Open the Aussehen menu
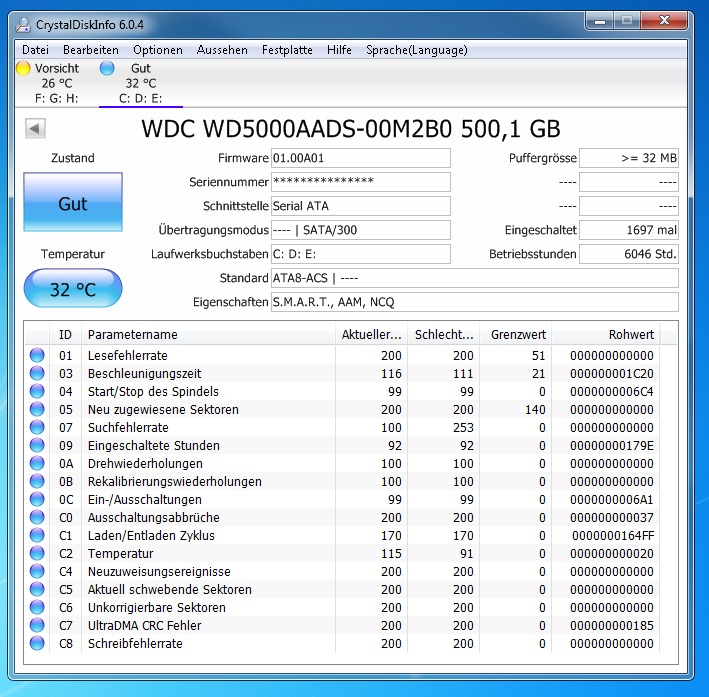 pos(222,50)
